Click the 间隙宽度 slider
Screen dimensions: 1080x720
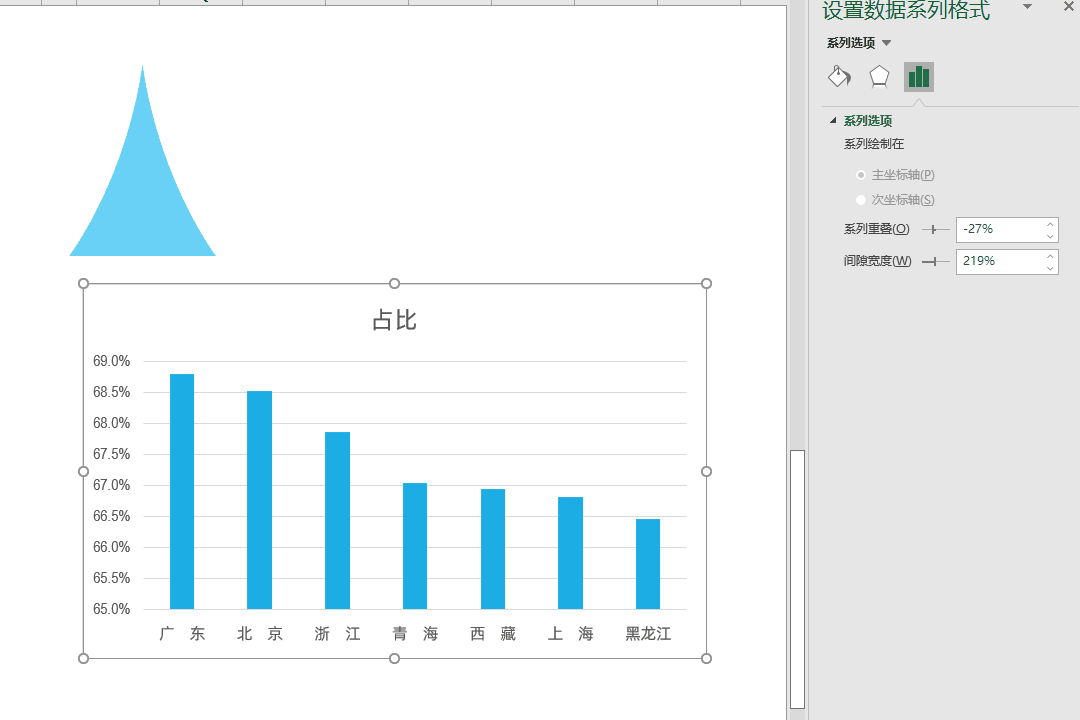click(x=935, y=262)
